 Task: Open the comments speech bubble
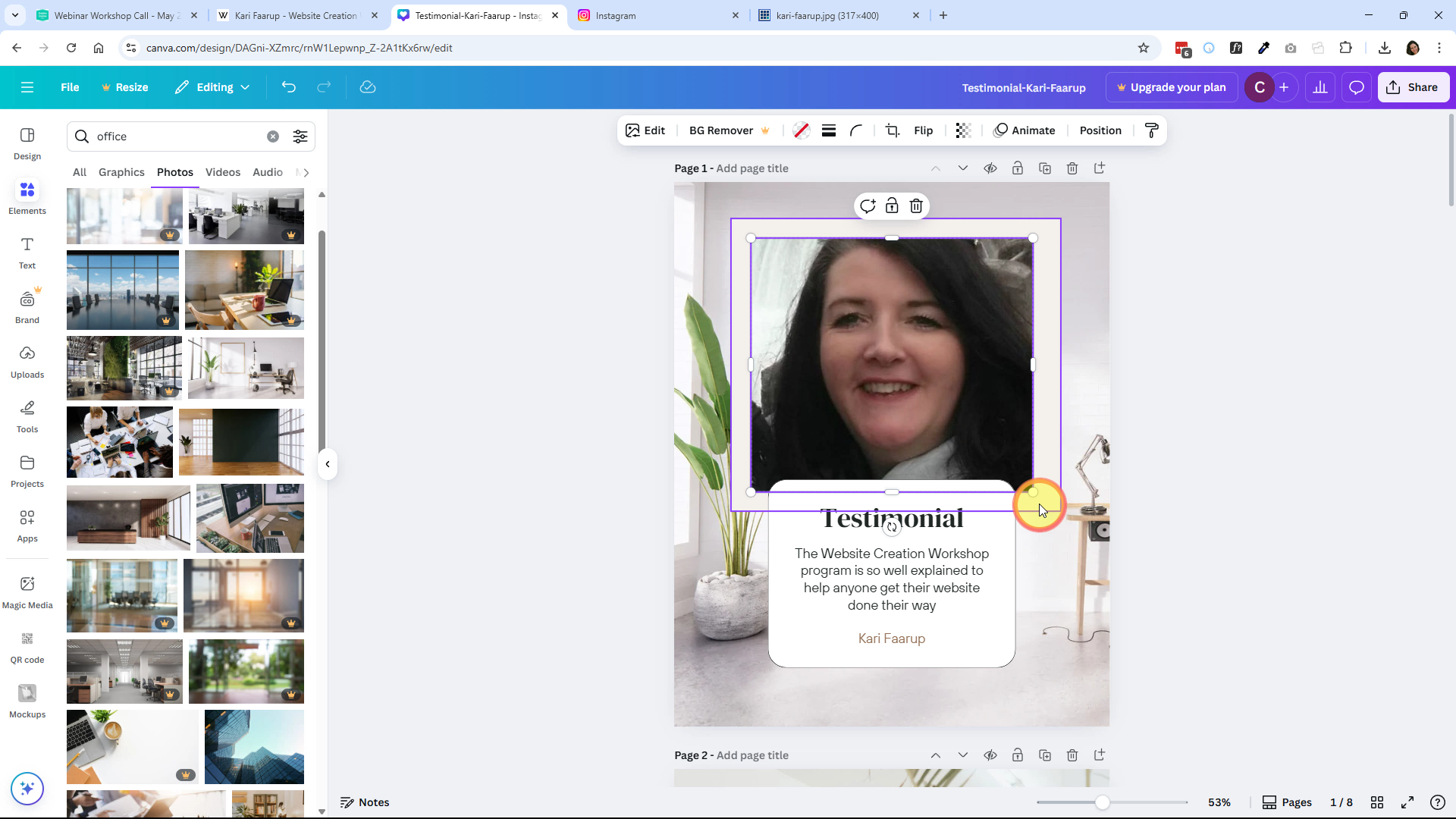click(x=1357, y=87)
